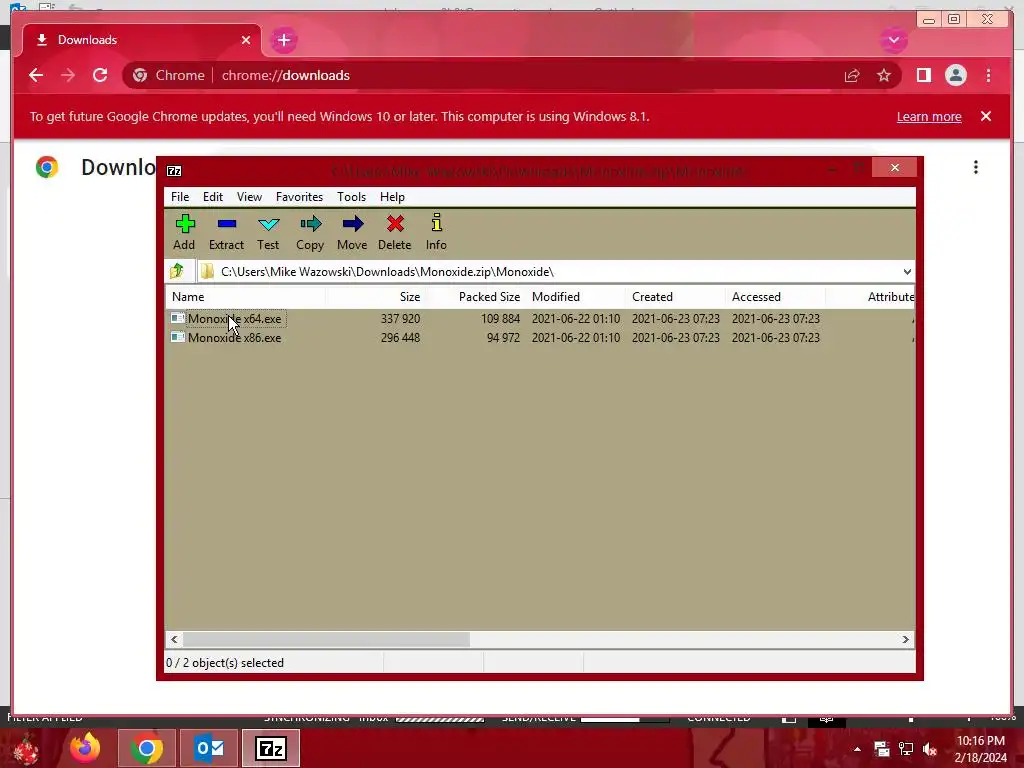The image size is (1024, 768).
Task: Go up one folder level in 7-Zip
Action: click(177, 271)
